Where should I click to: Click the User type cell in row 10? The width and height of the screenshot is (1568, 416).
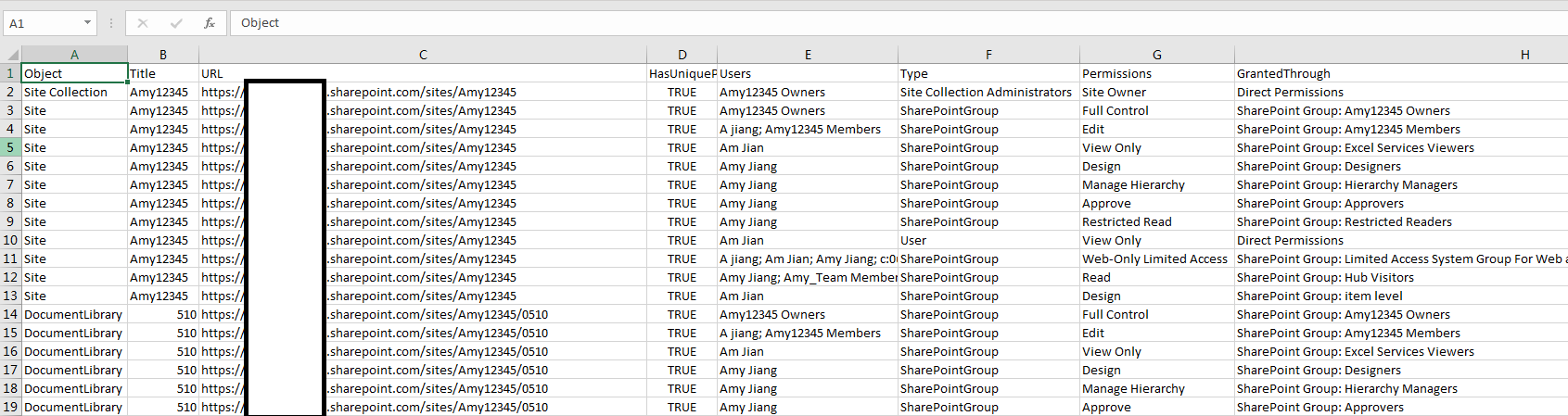pyautogui.click(x=988, y=240)
